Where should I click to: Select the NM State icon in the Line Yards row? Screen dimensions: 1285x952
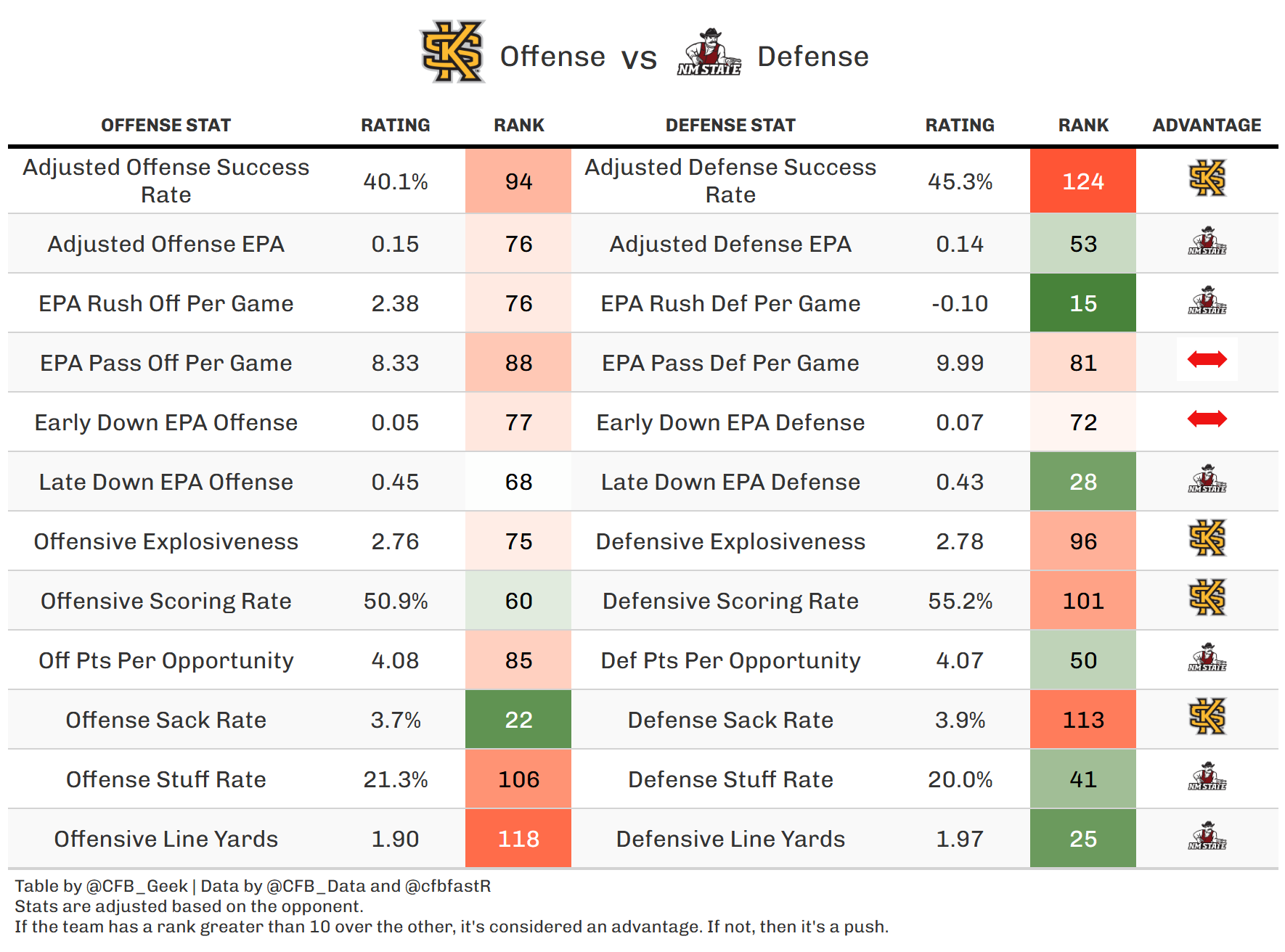point(1207,836)
